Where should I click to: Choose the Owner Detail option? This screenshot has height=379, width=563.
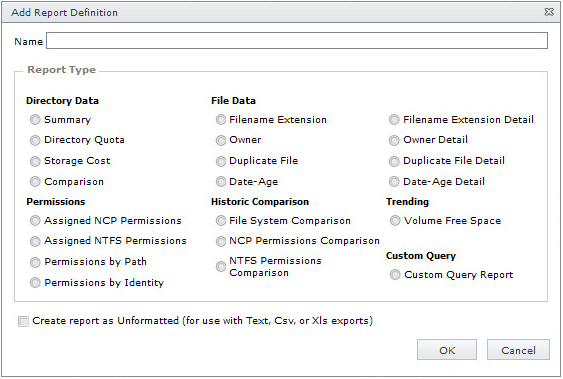[x=394, y=140]
